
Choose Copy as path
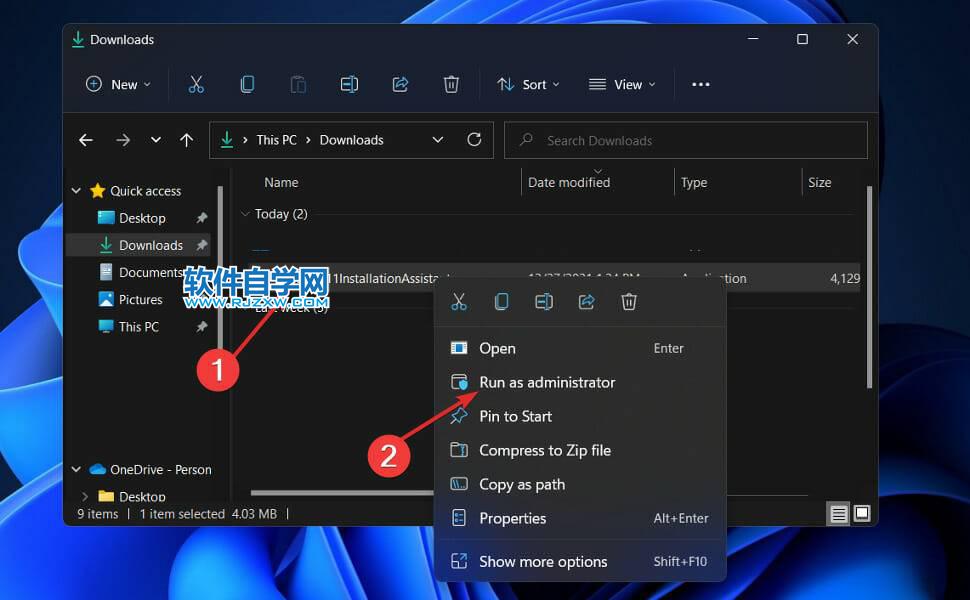[580, 484]
